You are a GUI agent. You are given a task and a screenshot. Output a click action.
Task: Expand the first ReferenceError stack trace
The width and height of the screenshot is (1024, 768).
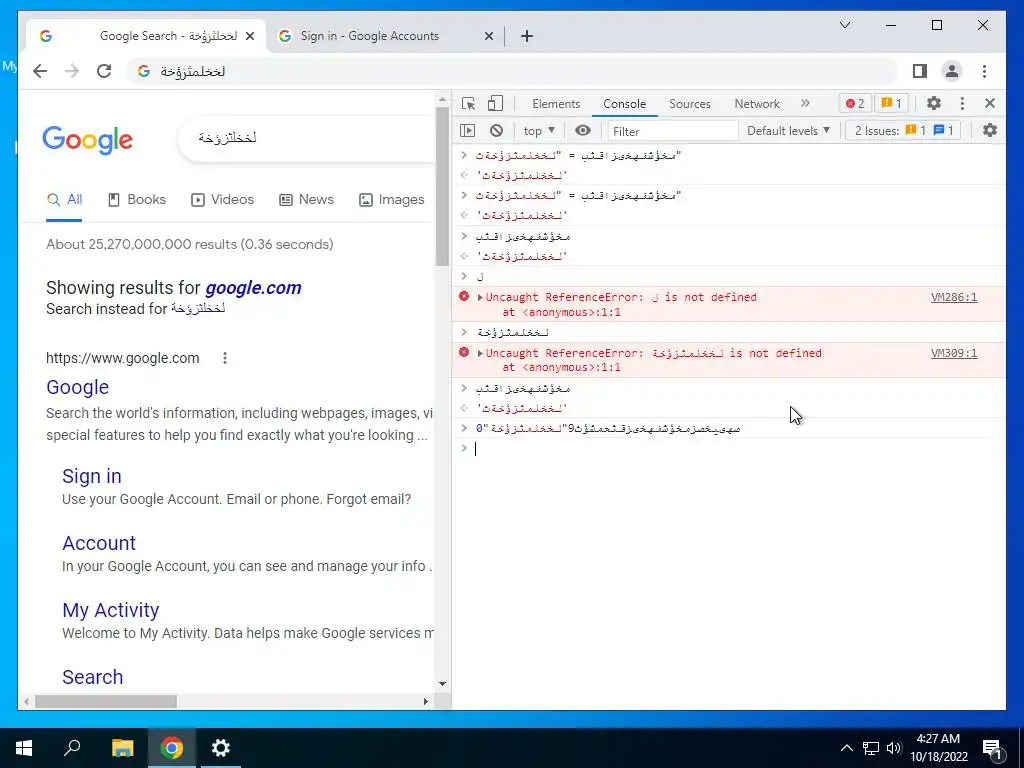pyautogui.click(x=480, y=297)
